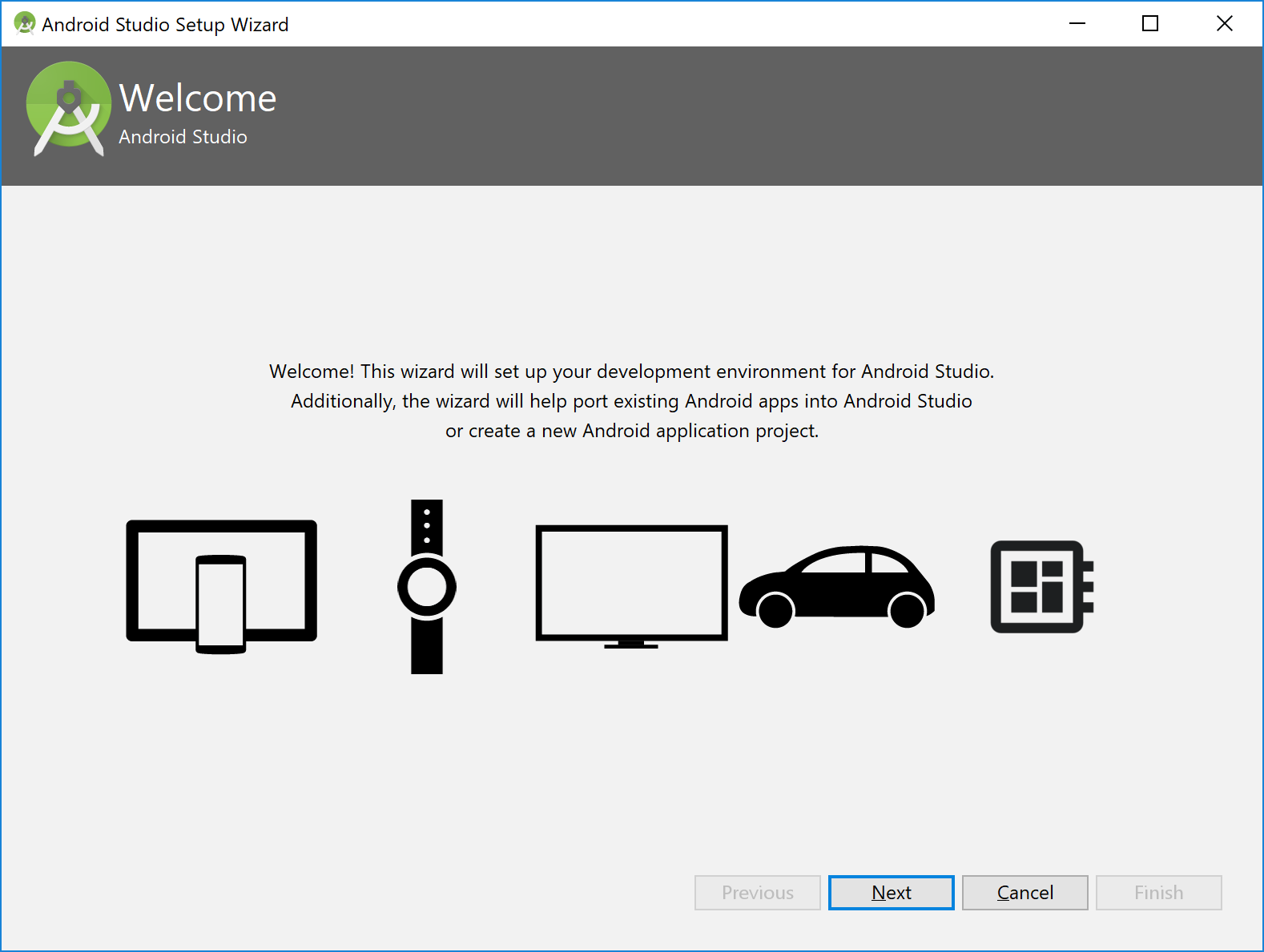Close the Setup Wizard window
Image resolution: width=1264 pixels, height=952 pixels.
click(1224, 24)
